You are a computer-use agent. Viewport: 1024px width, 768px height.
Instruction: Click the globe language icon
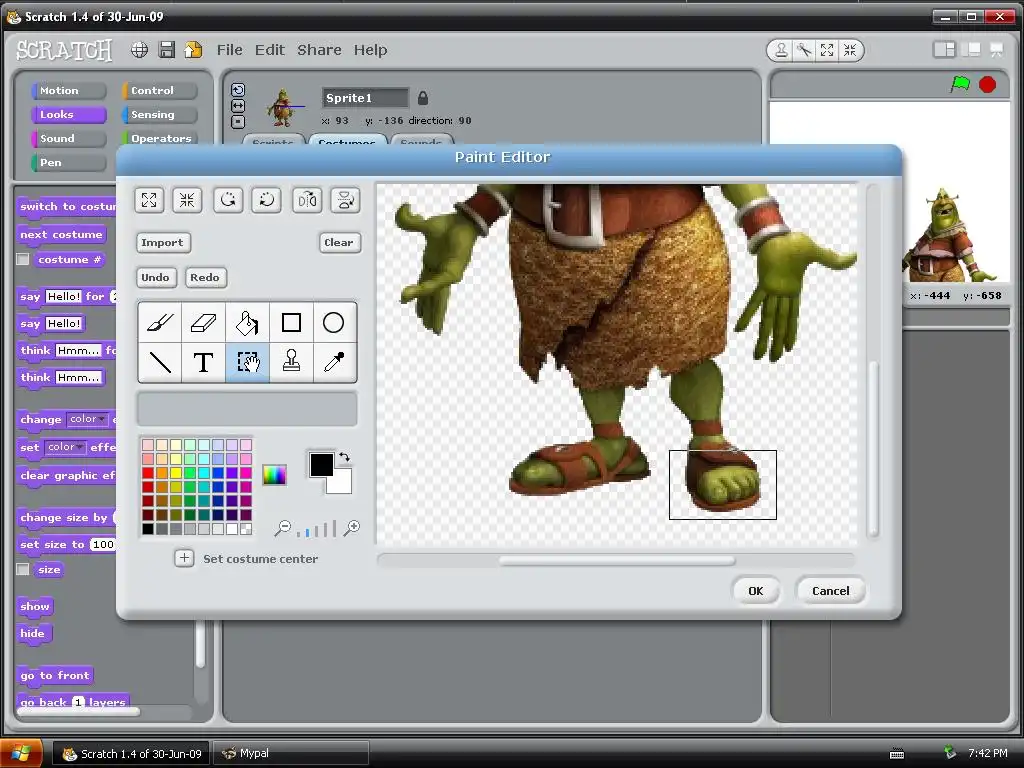point(139,50)
